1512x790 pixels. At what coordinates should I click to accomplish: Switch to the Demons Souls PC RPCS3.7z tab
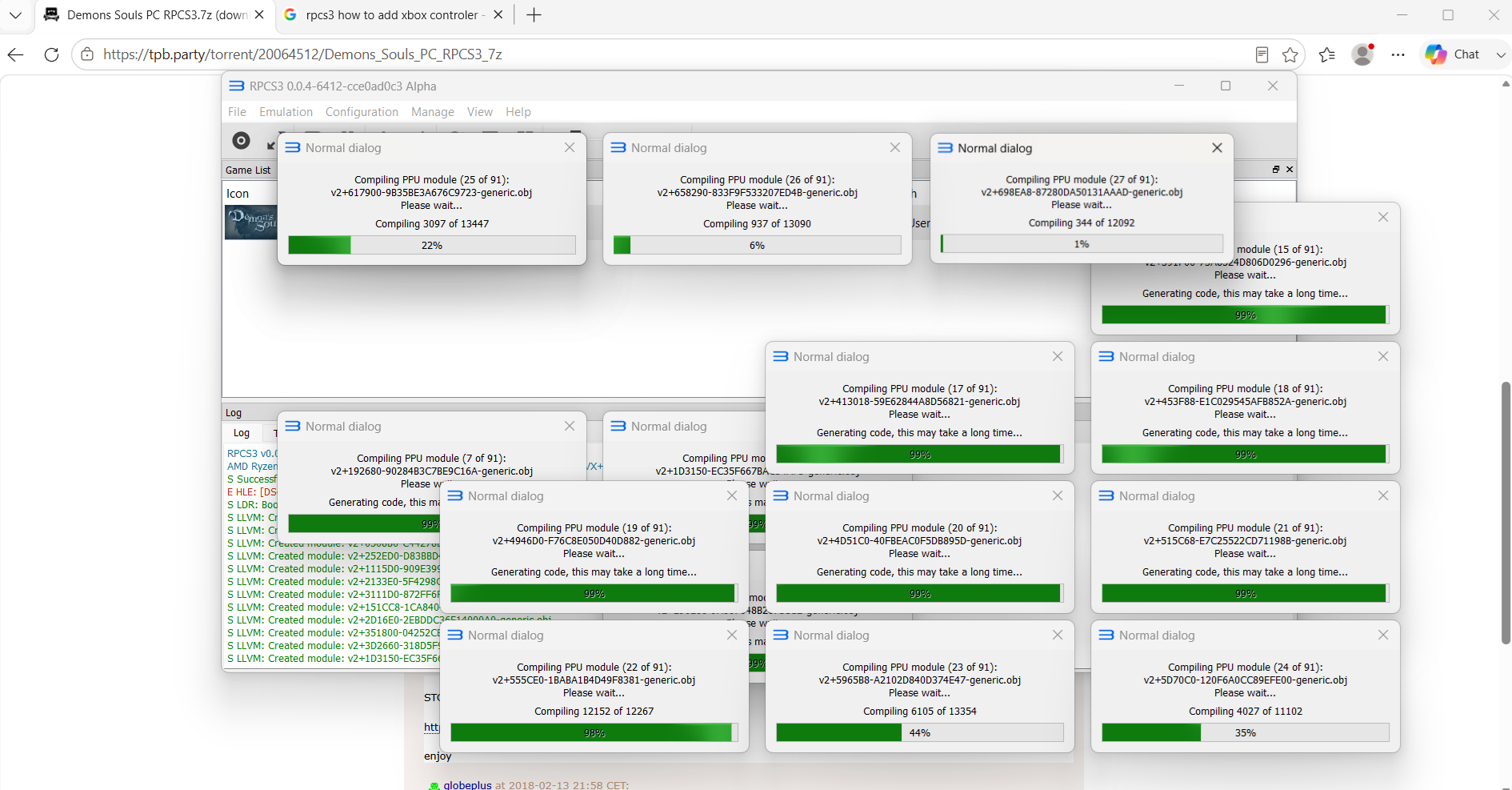154,15
